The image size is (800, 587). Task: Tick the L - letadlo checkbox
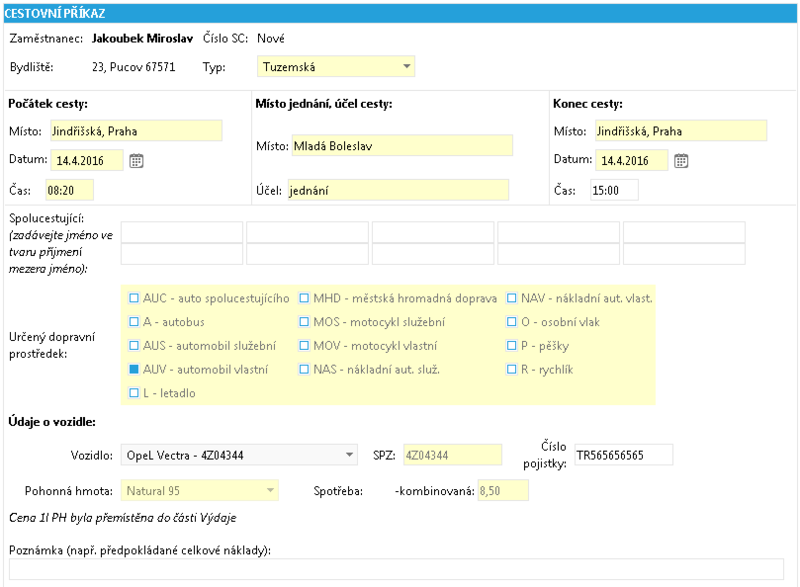click(x=134, y=393)
